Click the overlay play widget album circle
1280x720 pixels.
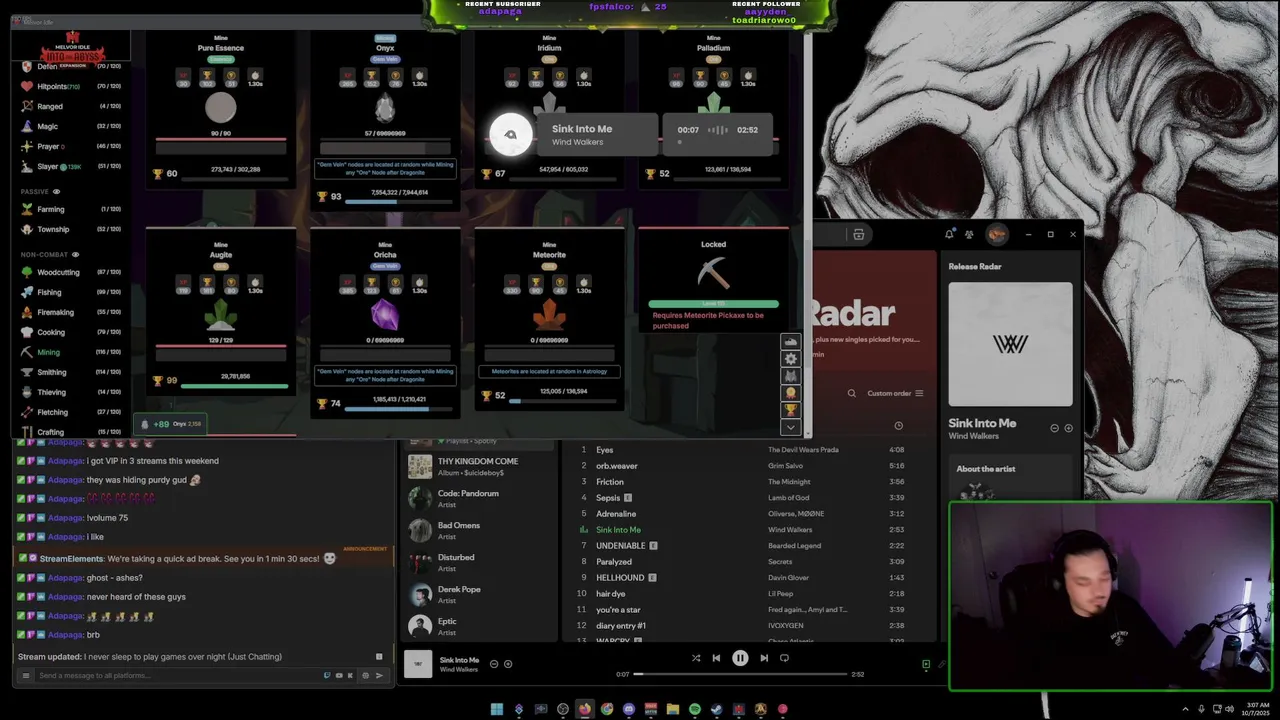[x=511, y=135]
